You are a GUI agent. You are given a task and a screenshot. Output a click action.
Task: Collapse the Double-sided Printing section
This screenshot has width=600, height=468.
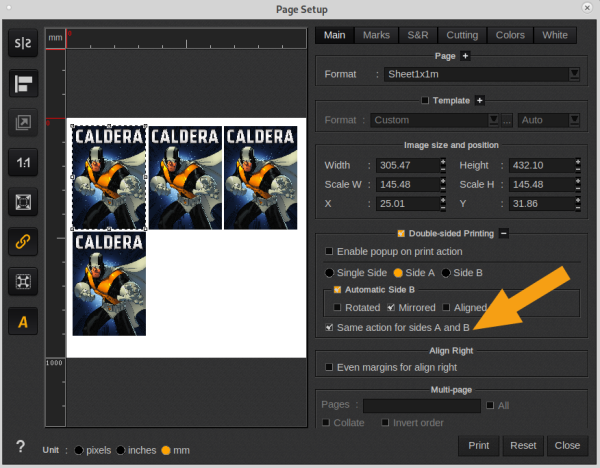pos(504,233)
